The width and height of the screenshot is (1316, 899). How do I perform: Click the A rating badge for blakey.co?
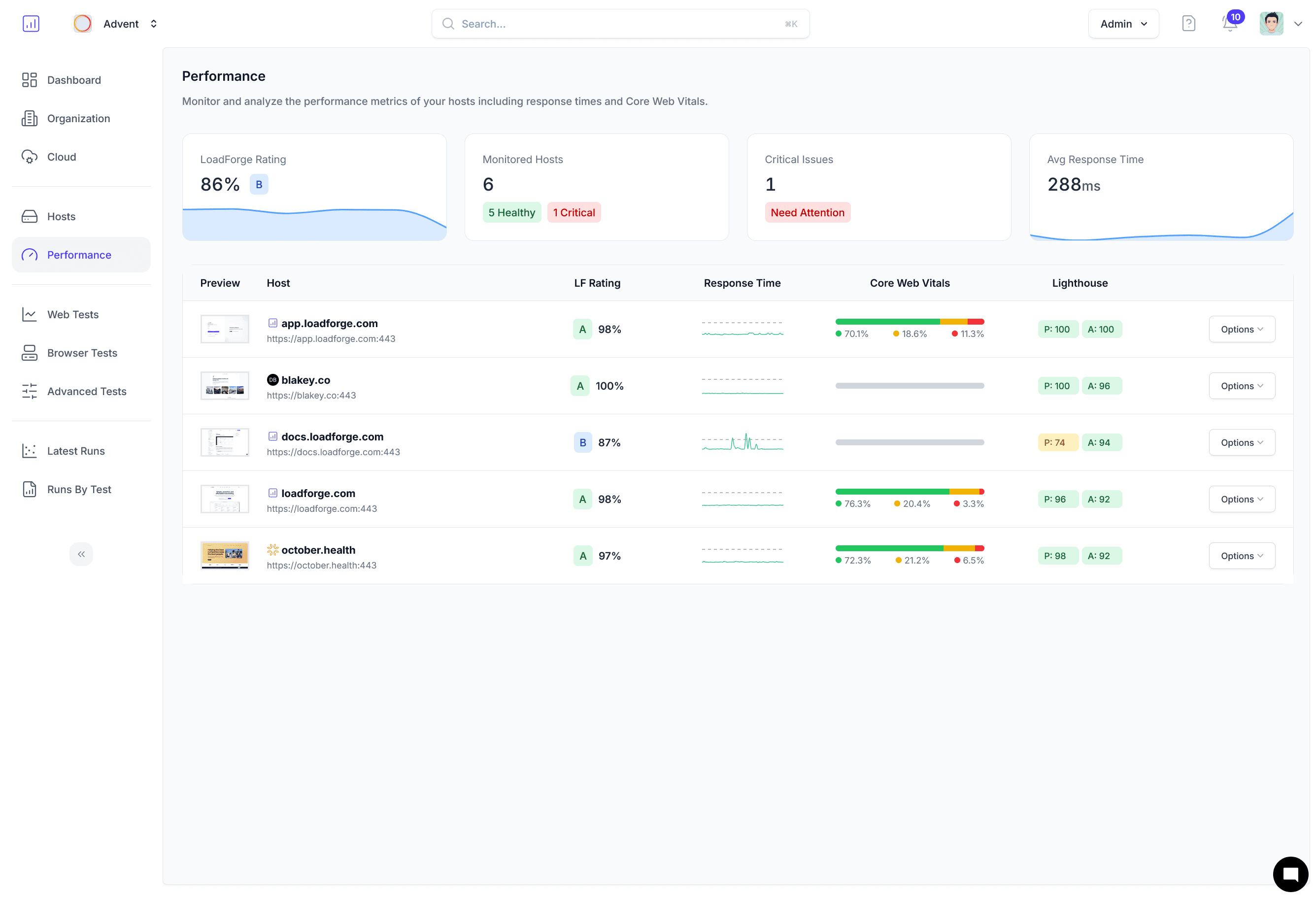(580, 386)
